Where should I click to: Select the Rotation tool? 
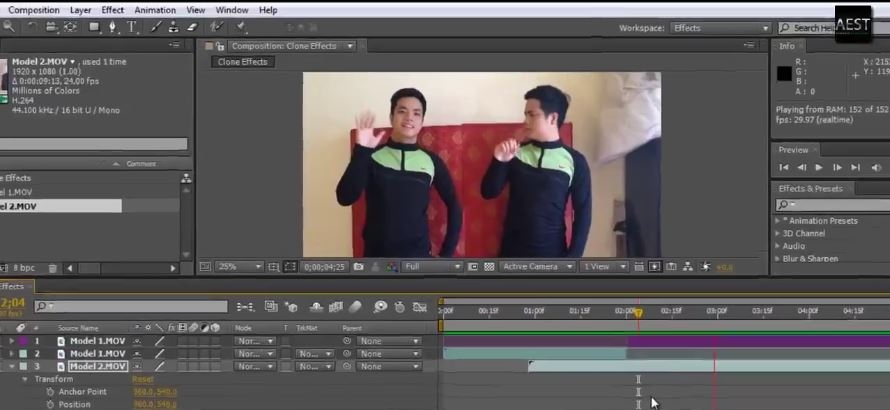coord(32,27)
